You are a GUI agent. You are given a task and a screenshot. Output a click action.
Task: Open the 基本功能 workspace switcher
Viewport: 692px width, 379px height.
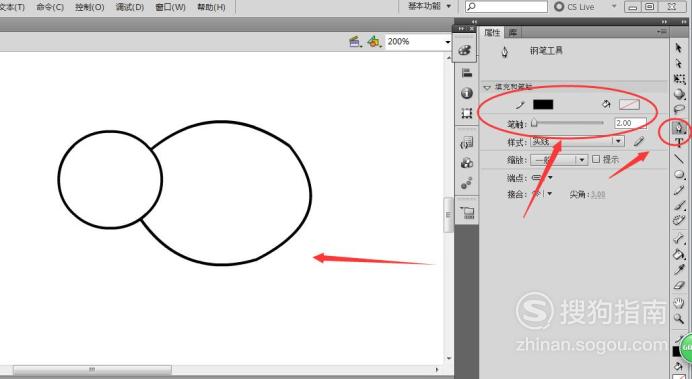pos(429,7)
